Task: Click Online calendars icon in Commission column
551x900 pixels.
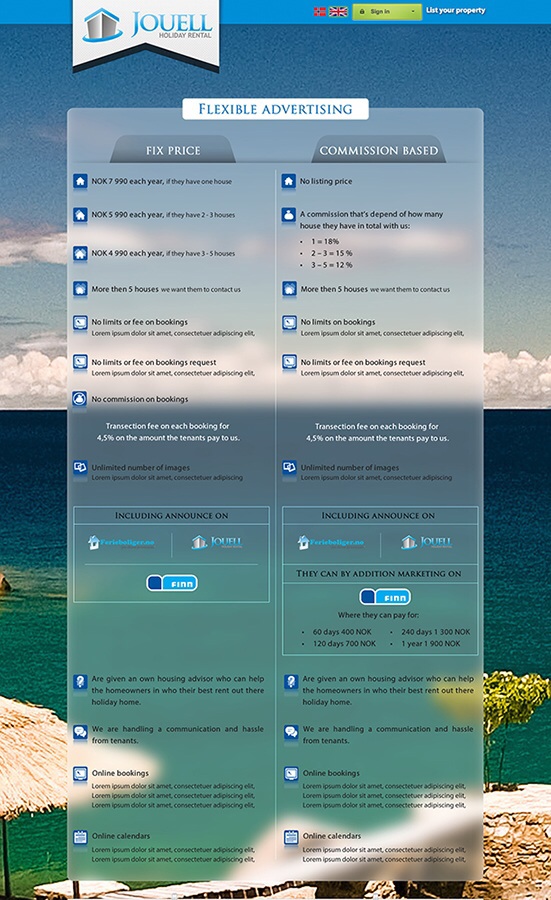Action: (291, 837)
